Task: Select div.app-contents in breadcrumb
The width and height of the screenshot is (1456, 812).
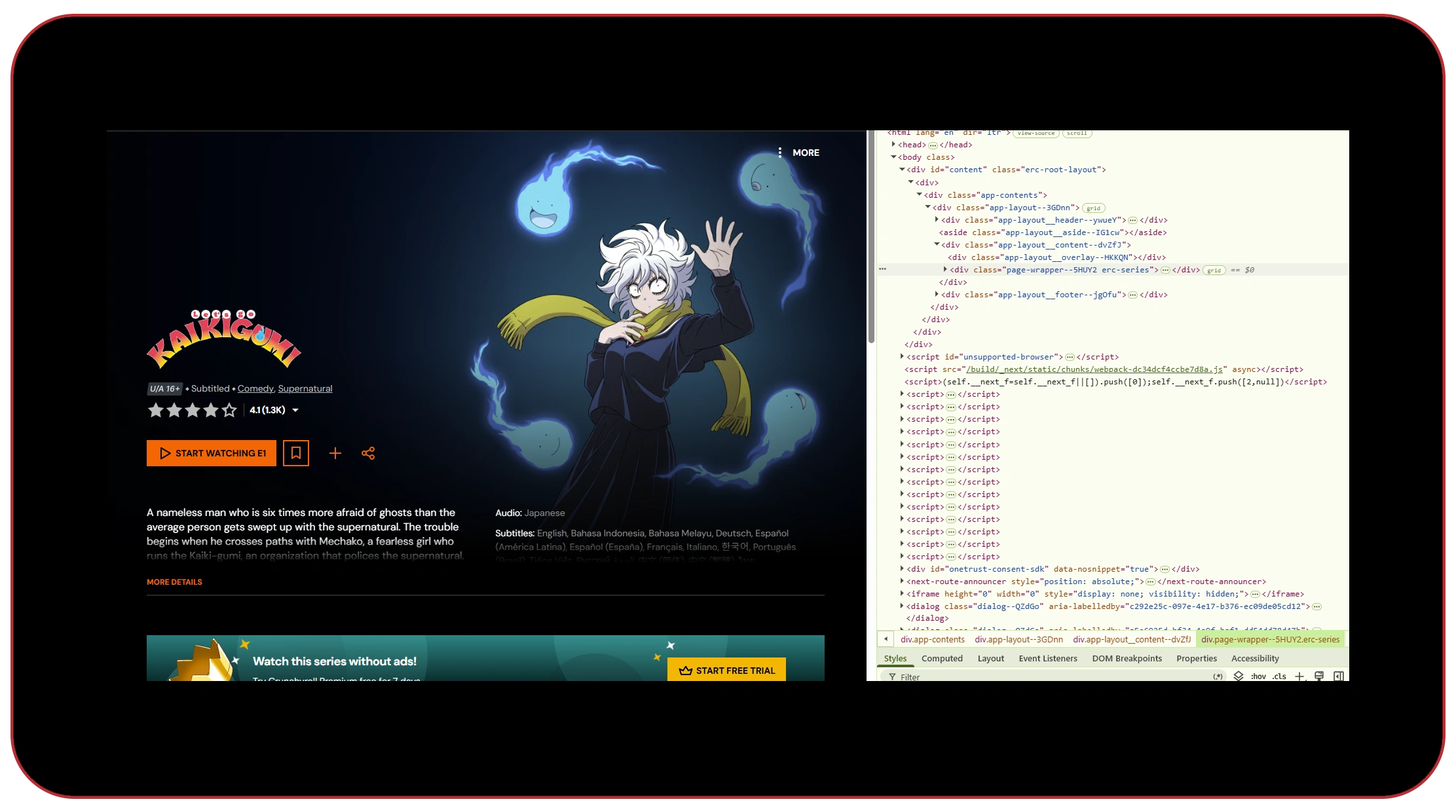Action: click(x=932, y=639)
